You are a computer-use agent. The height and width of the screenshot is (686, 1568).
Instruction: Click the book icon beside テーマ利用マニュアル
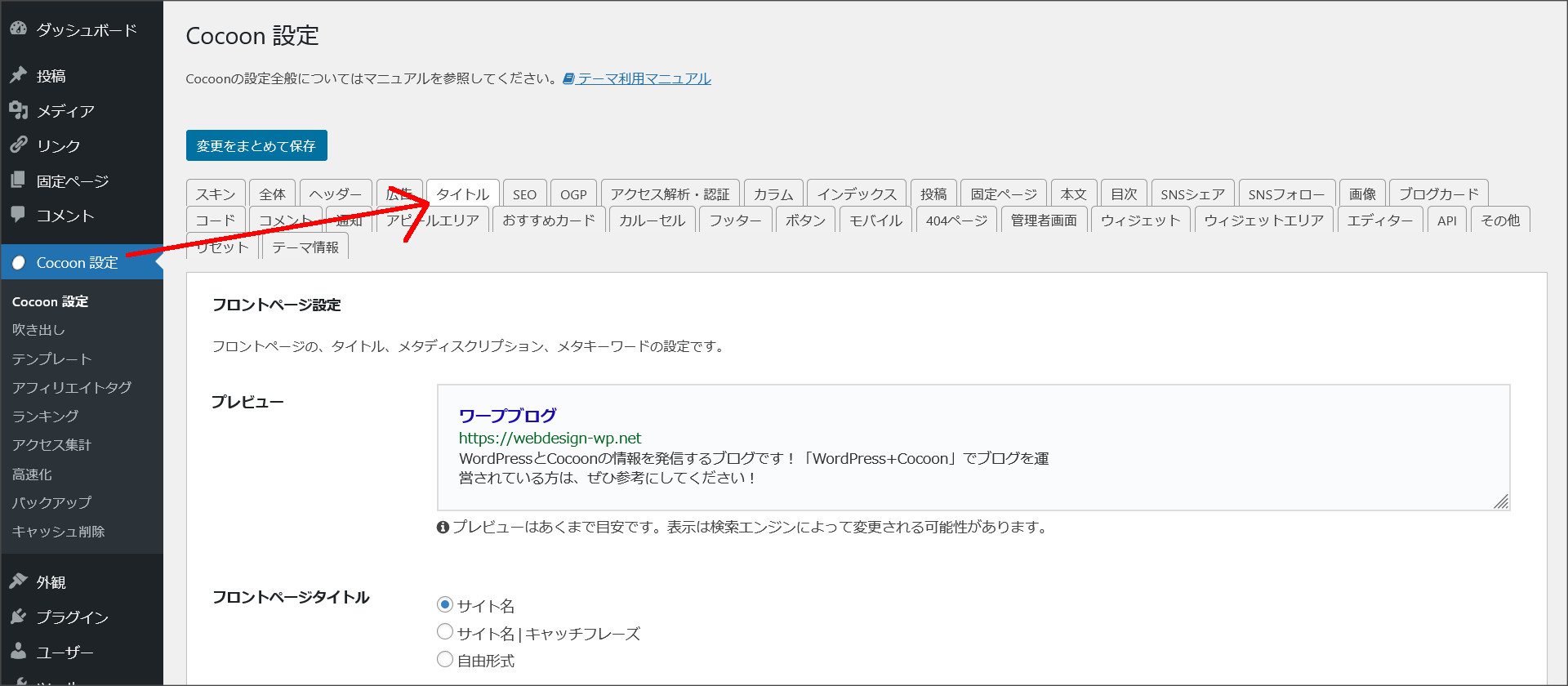(x=569, y=78)
